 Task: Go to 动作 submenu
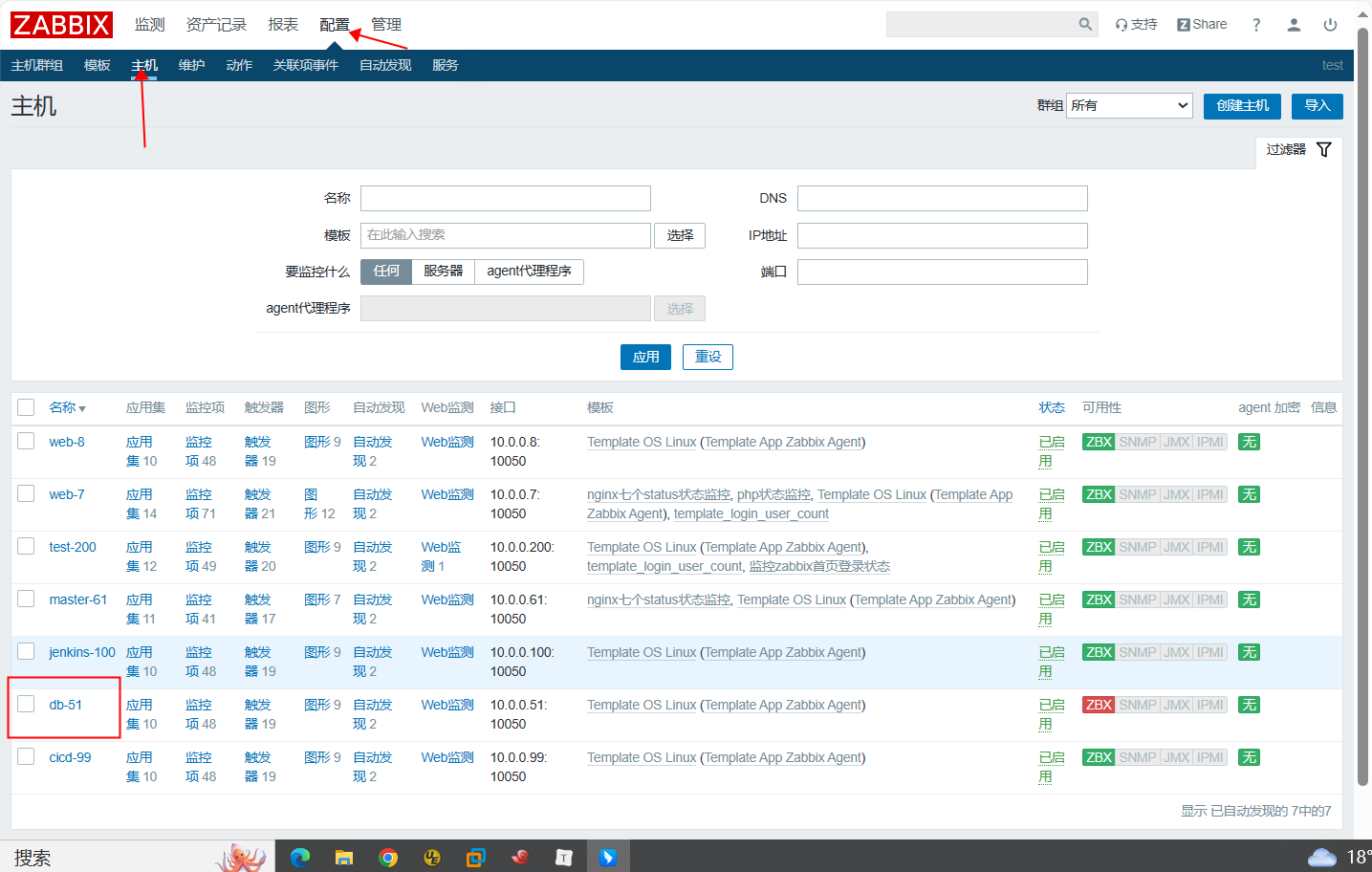pos(239,65)
